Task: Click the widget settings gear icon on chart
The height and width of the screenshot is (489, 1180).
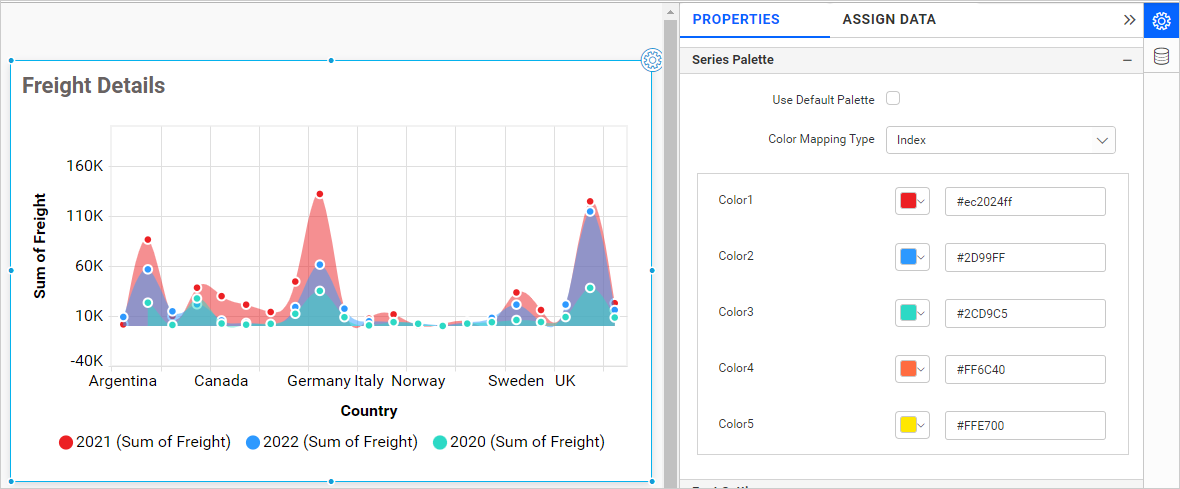Action: coord(651,61)
